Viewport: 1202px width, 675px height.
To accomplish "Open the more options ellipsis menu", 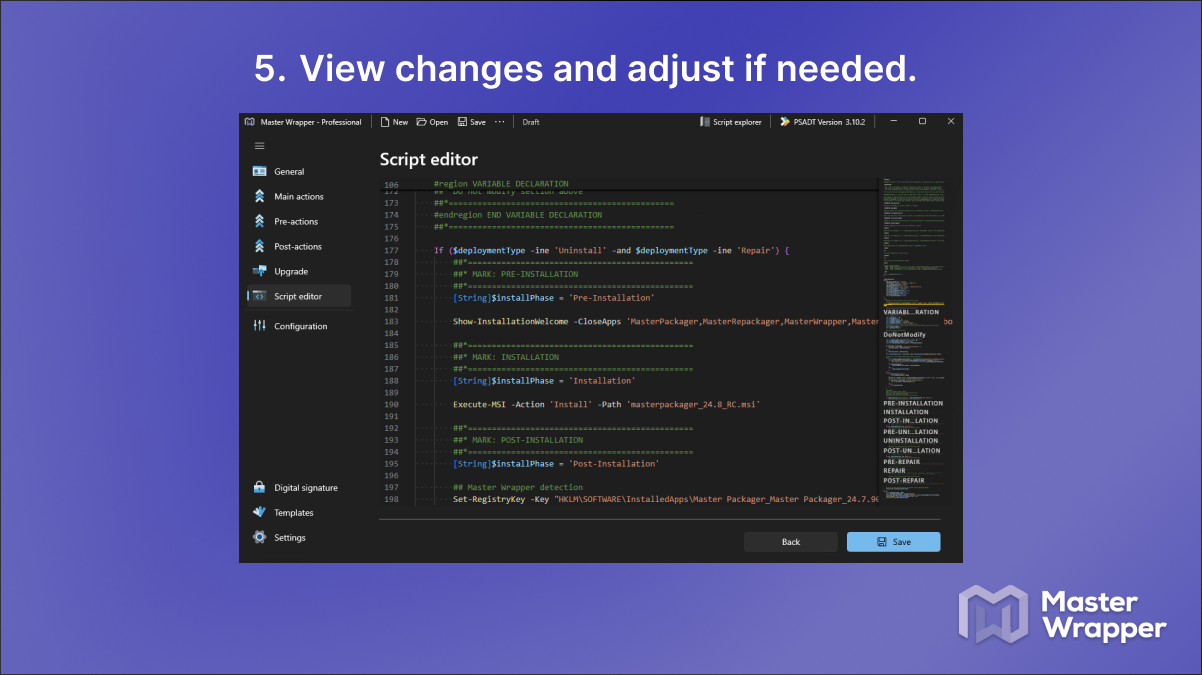I will point(500,122).
